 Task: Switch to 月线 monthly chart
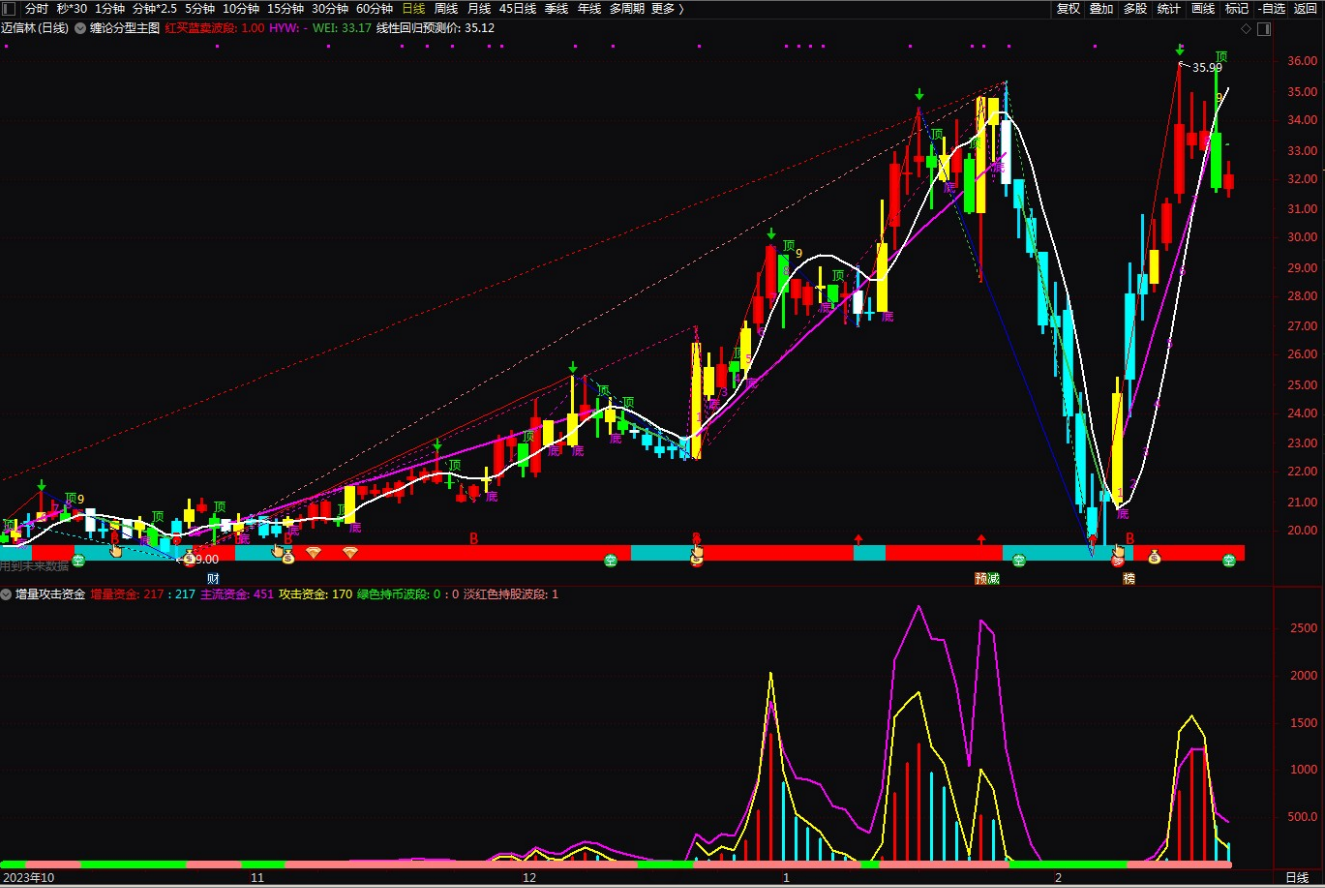[x=479, y=8]
